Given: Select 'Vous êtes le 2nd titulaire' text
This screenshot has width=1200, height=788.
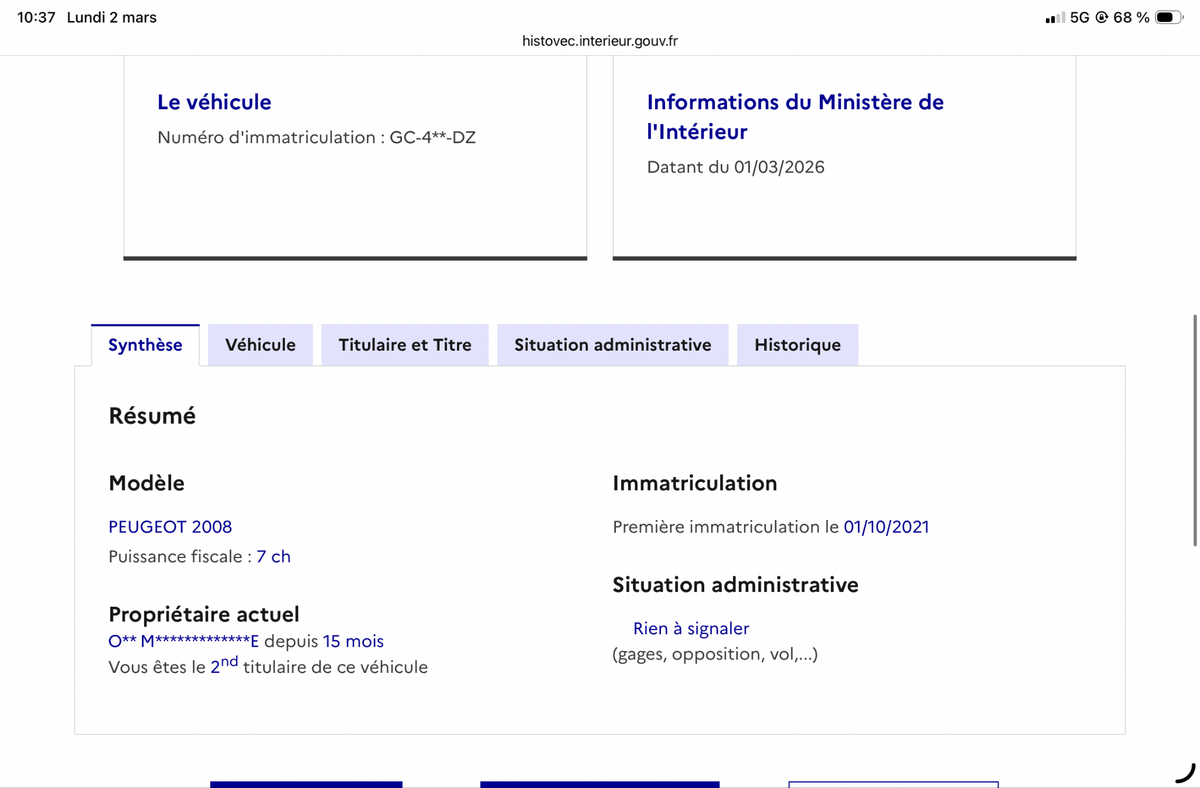Looking at the screenshot, I should click(x=268, y=665).
